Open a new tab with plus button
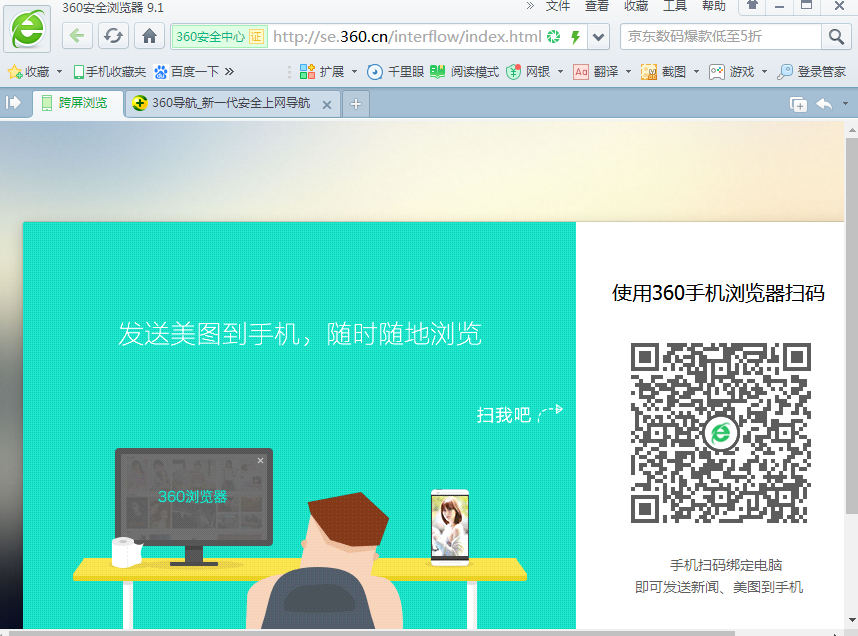Image resolution: width=858 pixels, height=636 pixels. tap(356, 105)
